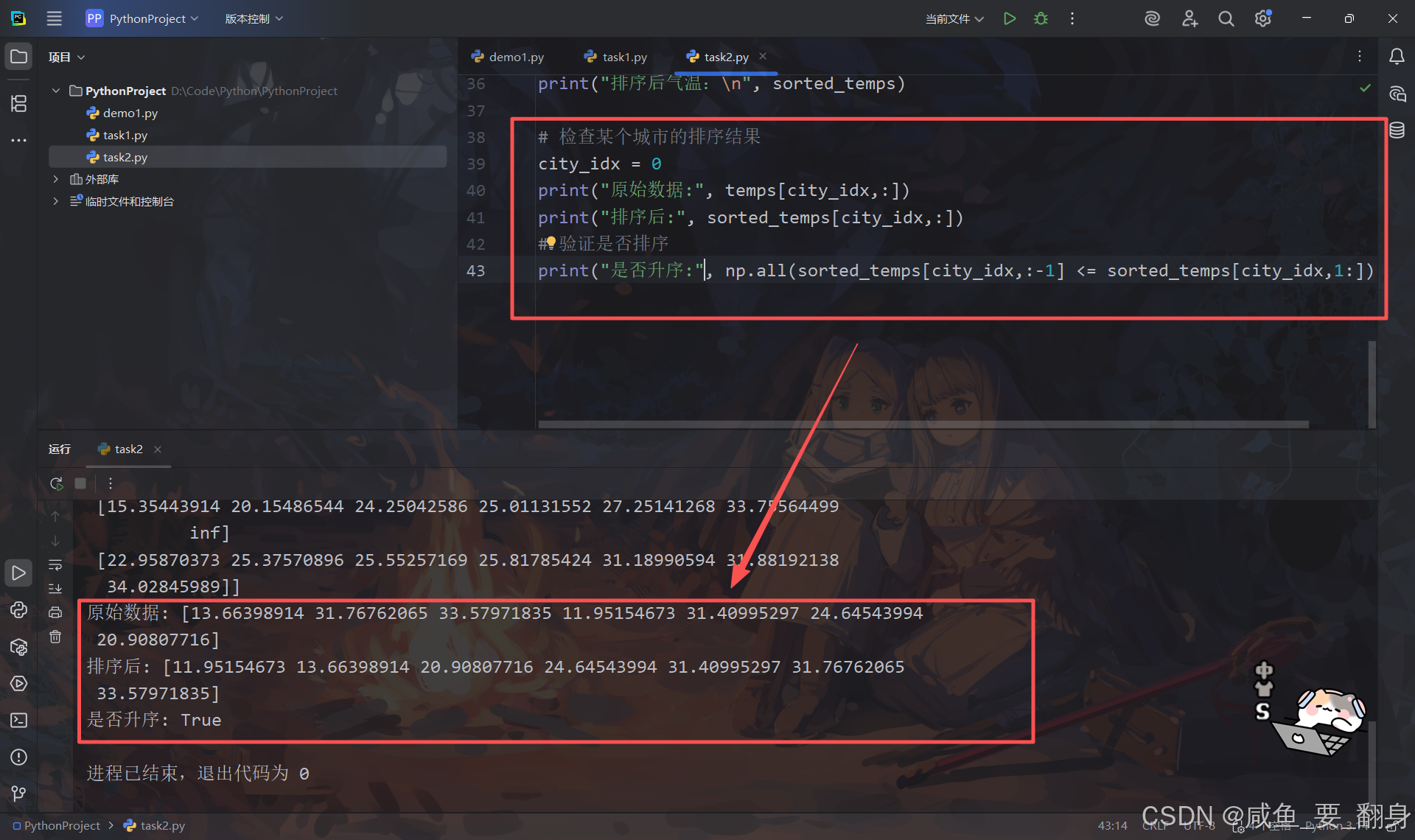This screenshot has width=1415, height=840.
Task: Open the 版本控制 dropdown
Action: tap(253, 18)
